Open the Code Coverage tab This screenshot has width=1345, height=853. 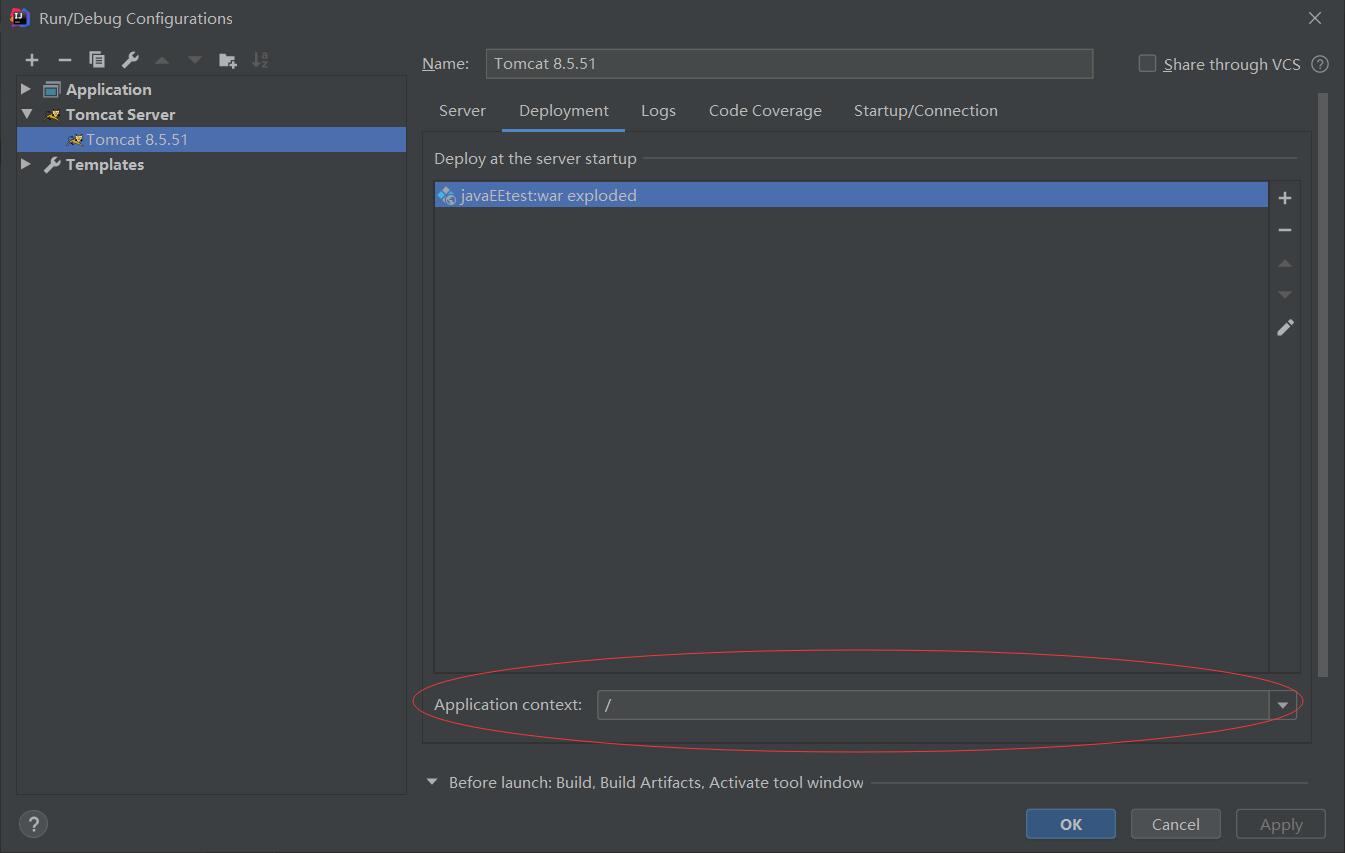tap(765, 111)
